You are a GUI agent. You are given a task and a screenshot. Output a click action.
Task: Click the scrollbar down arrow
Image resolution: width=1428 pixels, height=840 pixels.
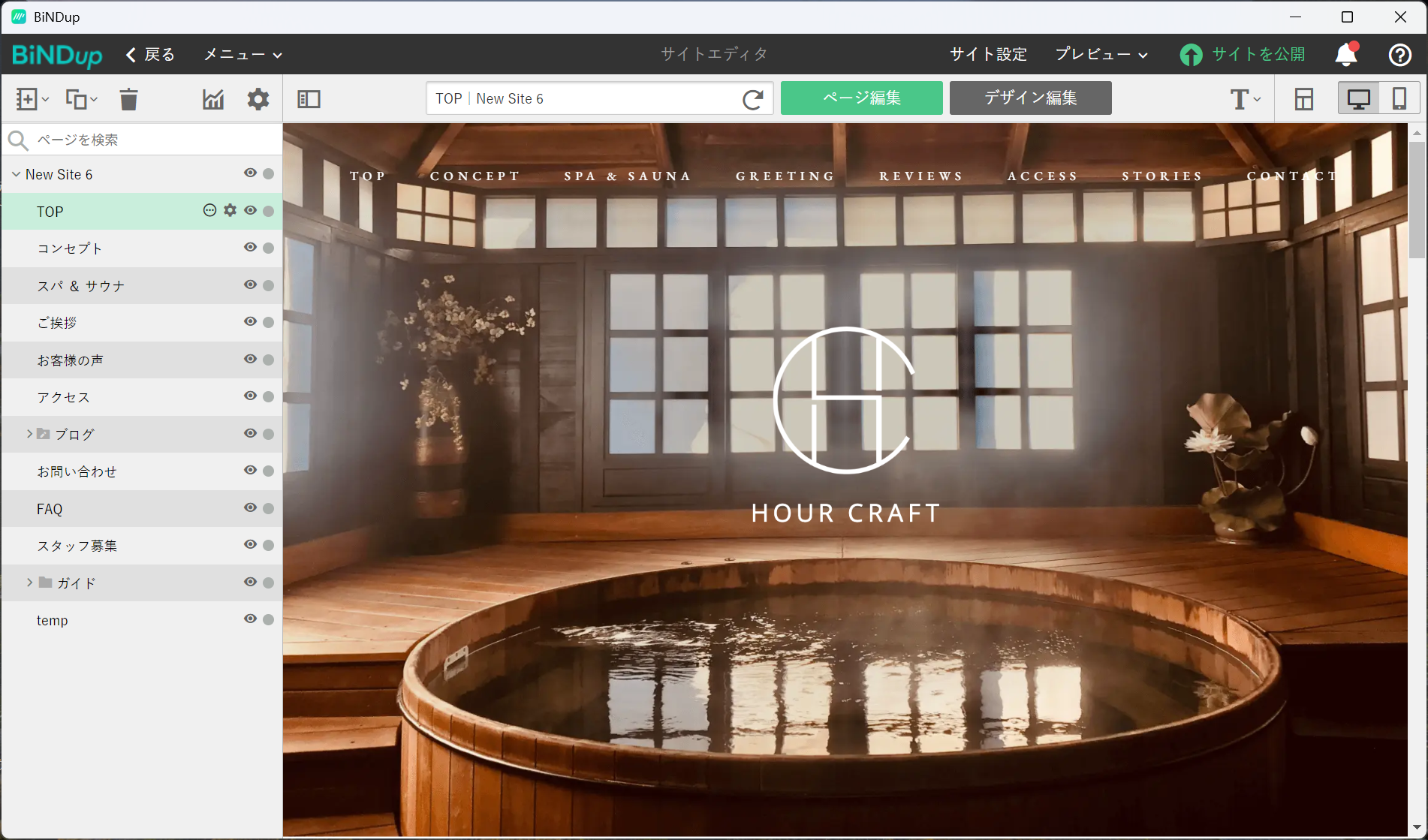click(x=1417, y=827)
